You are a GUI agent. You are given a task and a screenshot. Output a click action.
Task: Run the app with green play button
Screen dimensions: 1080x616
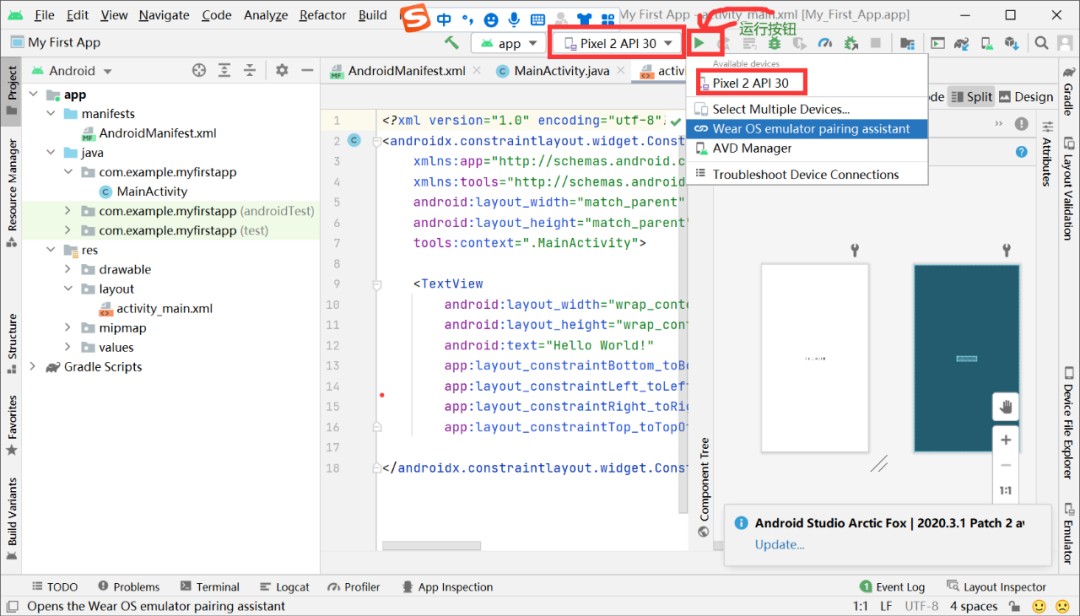(699, 43)
